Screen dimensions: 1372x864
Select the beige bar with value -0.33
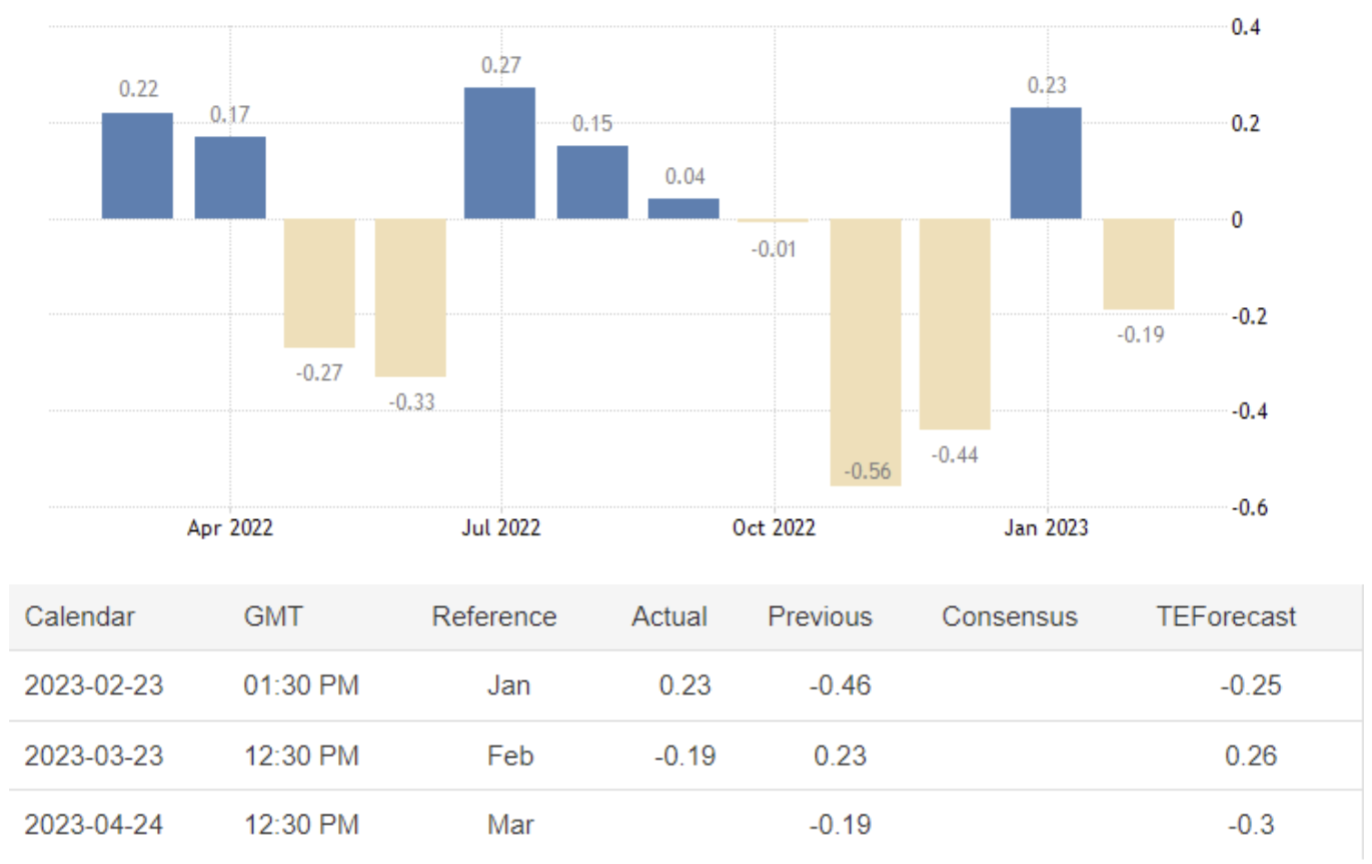tap(410, 297)
